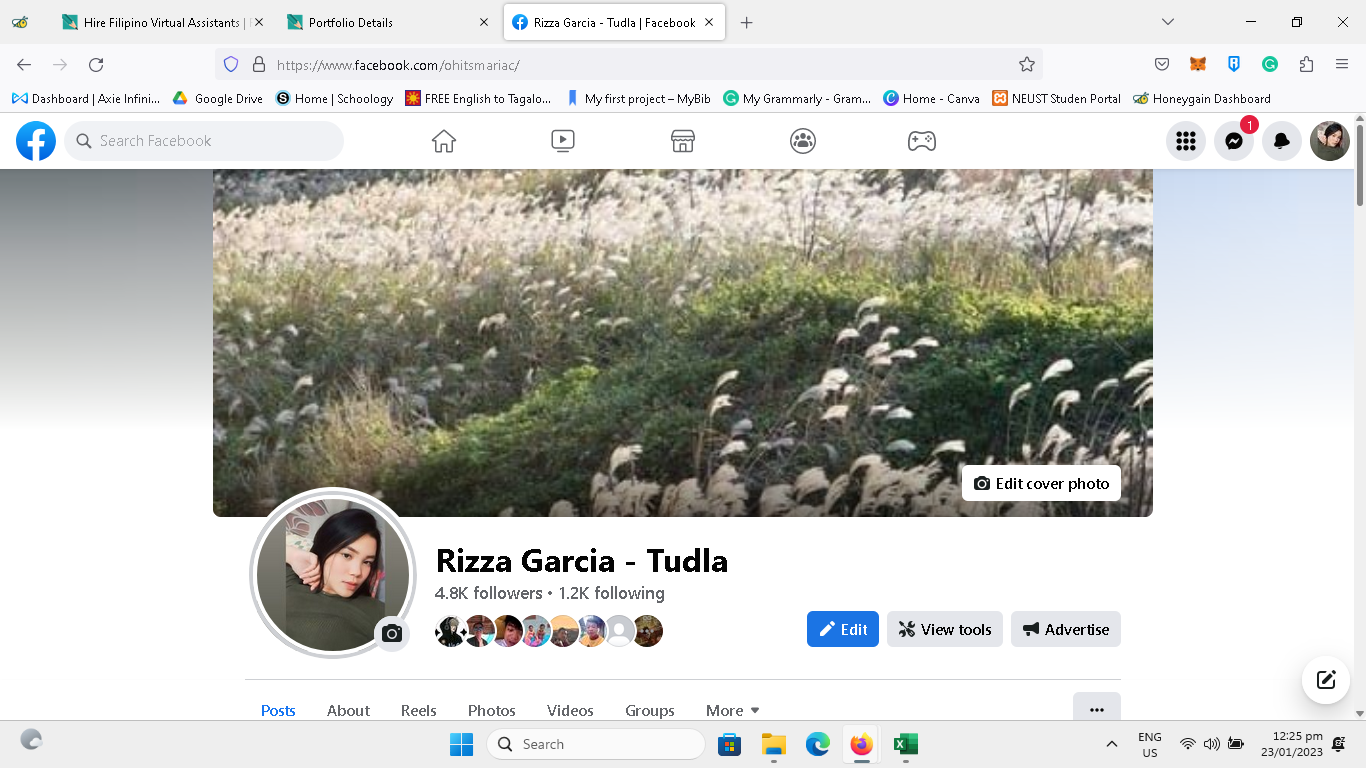Click the Edit profile button
The width and height of the screenshot is (1366, 768).
click(x=843, y=629)
